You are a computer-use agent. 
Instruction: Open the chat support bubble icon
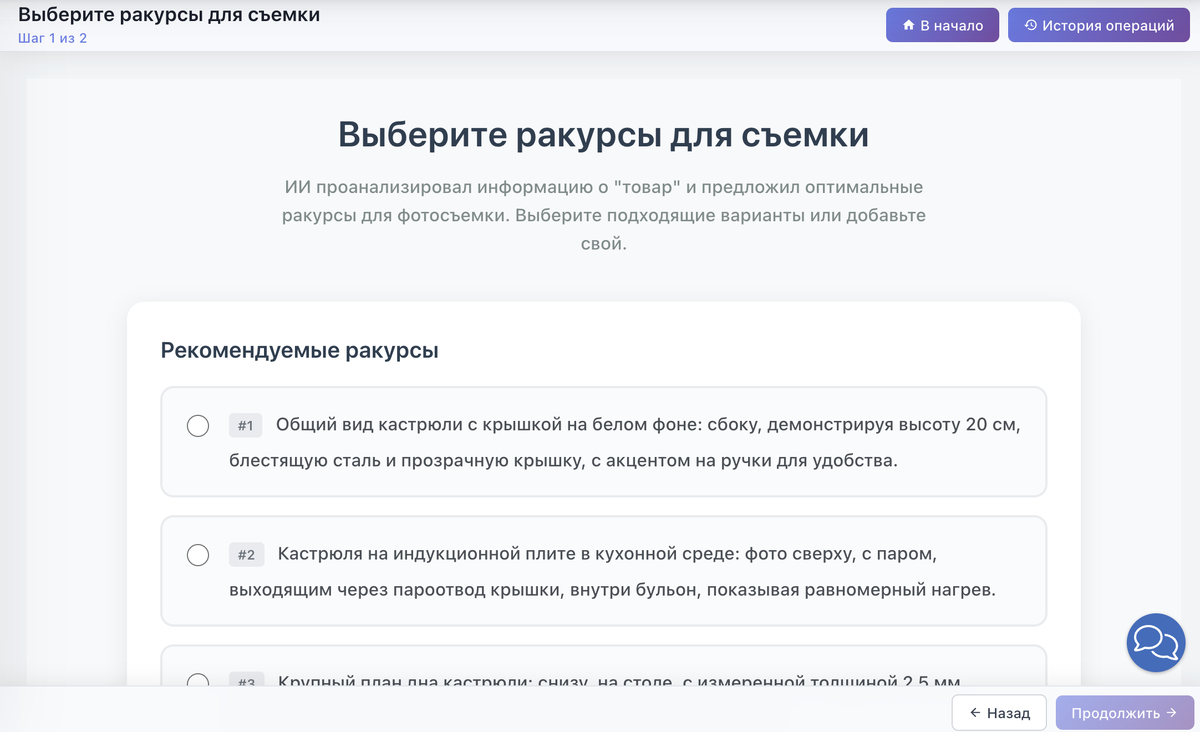[x=1156, y=642]
